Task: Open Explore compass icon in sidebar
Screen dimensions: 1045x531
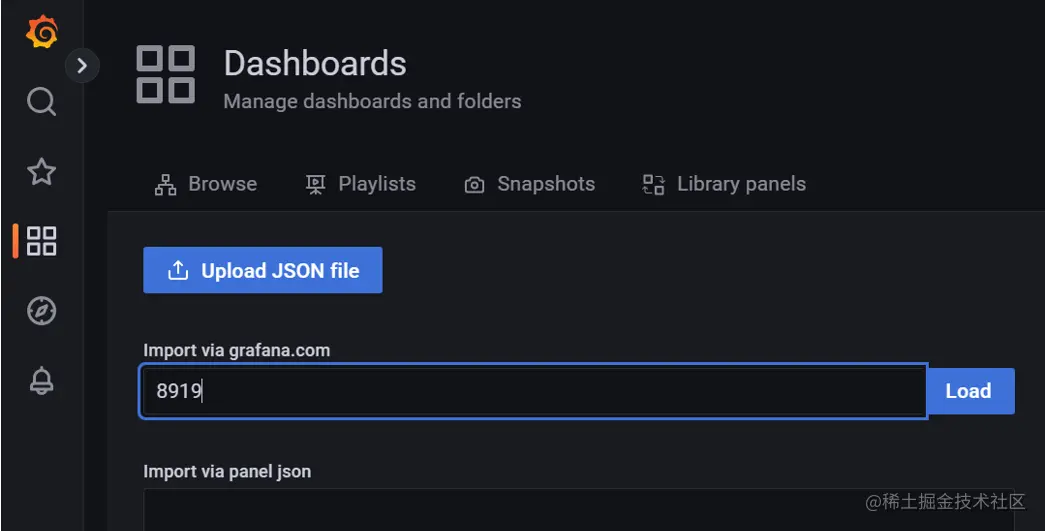Action: click(x=41, y=311)
